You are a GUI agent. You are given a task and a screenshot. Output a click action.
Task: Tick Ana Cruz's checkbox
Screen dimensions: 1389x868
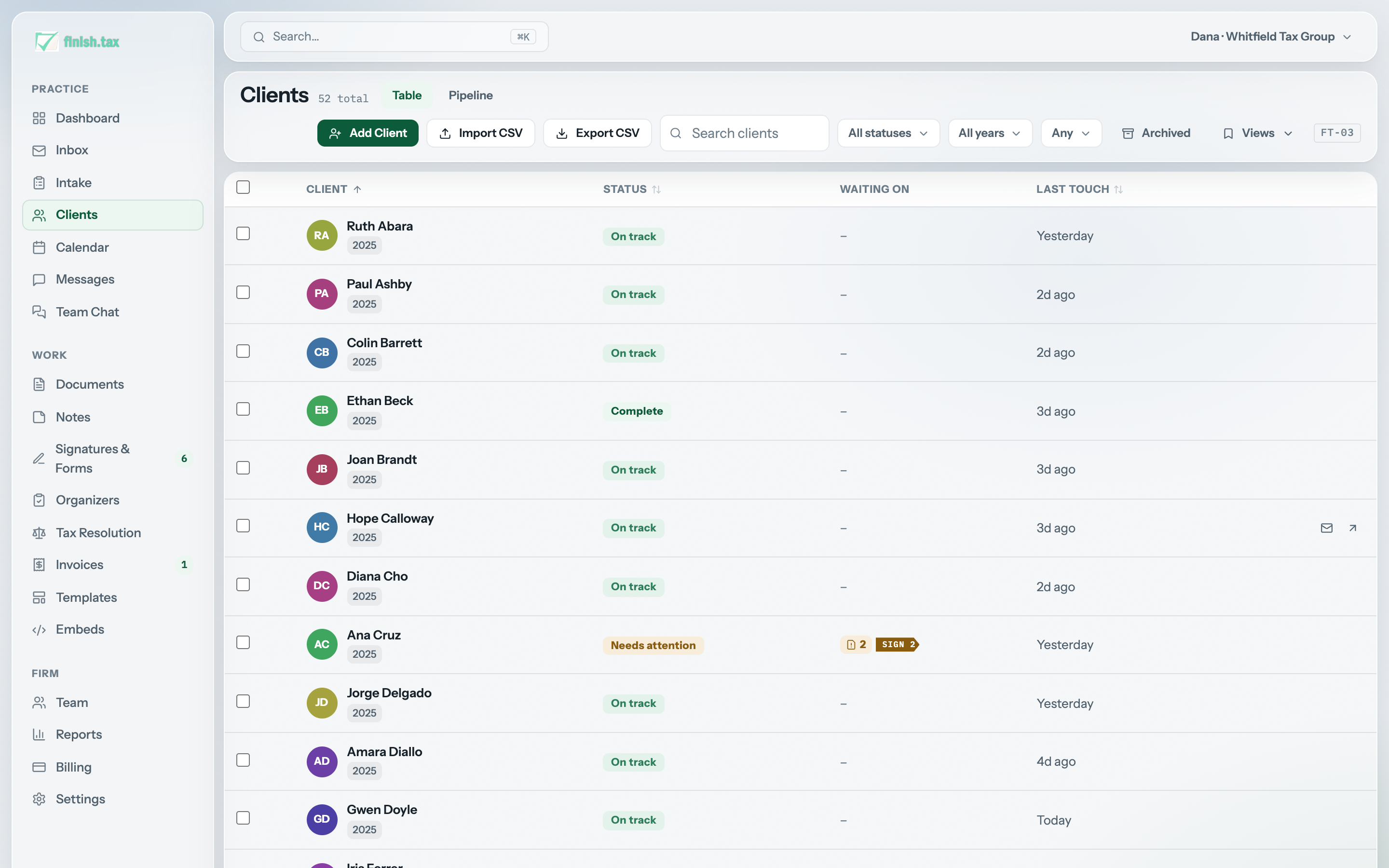point(244,642)
